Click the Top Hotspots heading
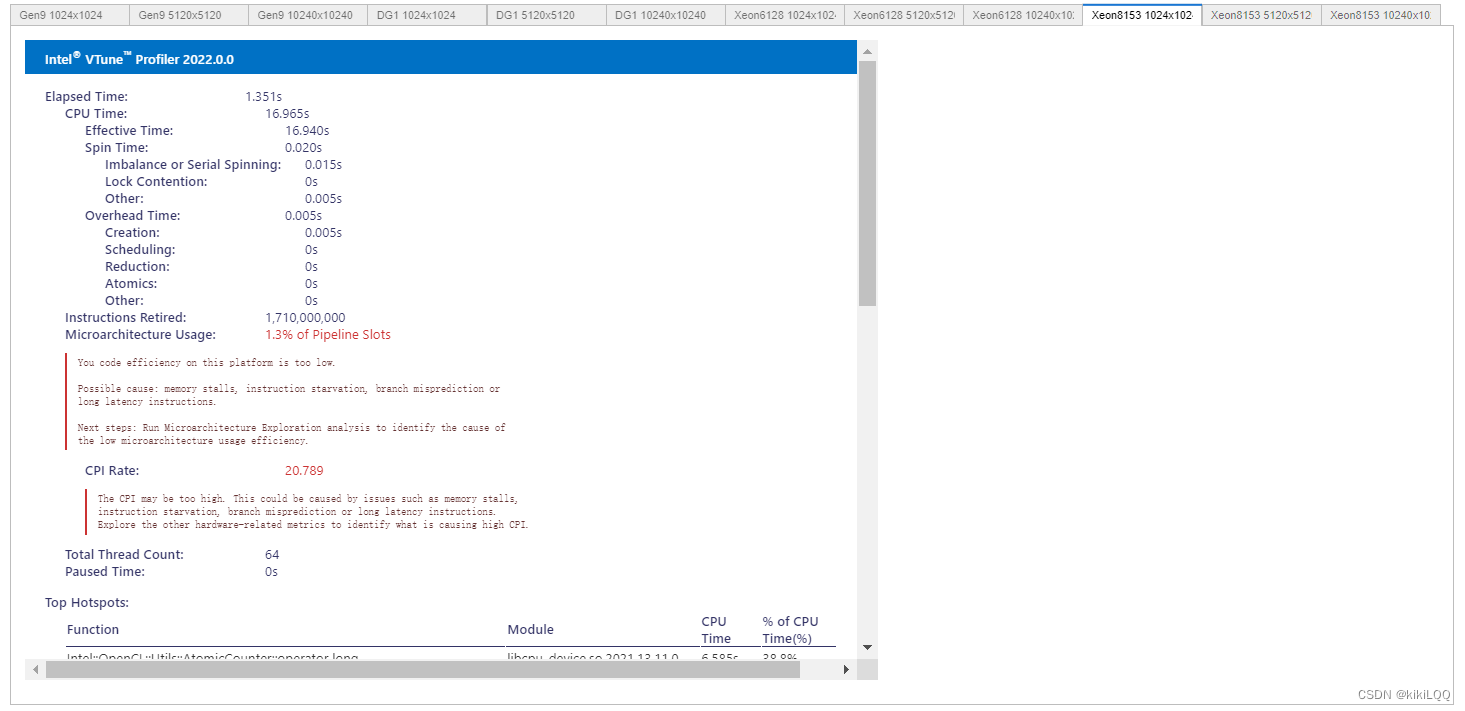This screenshot has height=711, width=1465. (87, 603)
